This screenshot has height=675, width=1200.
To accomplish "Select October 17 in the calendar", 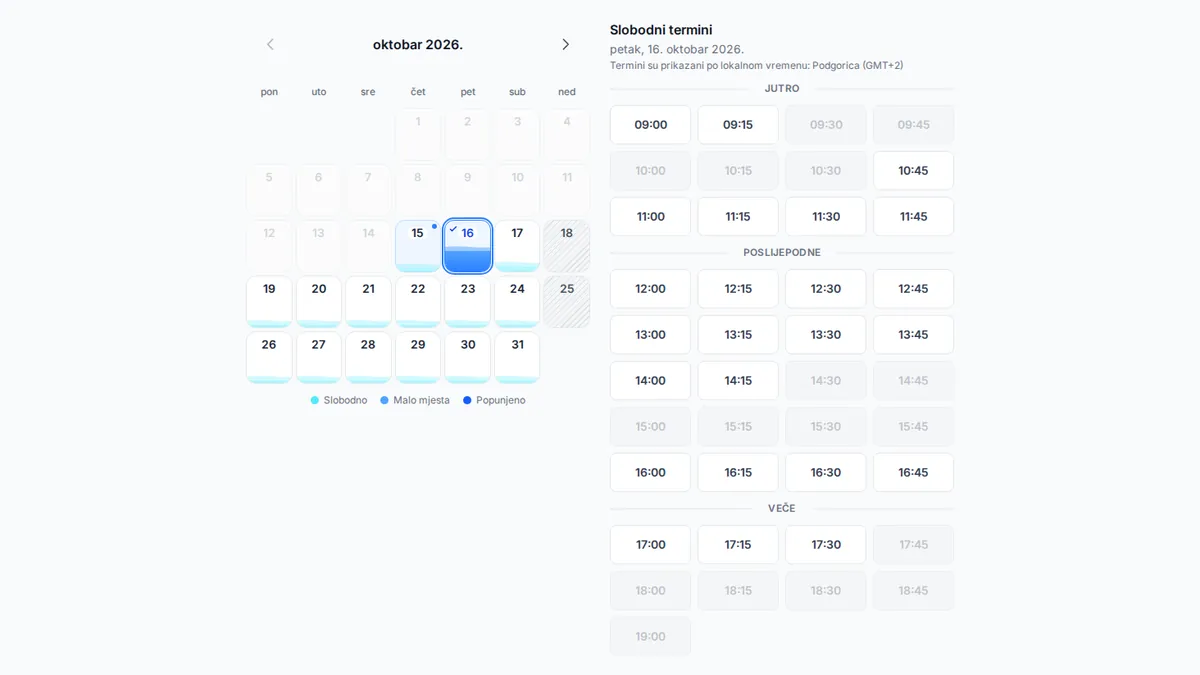I will coord(517,246).
